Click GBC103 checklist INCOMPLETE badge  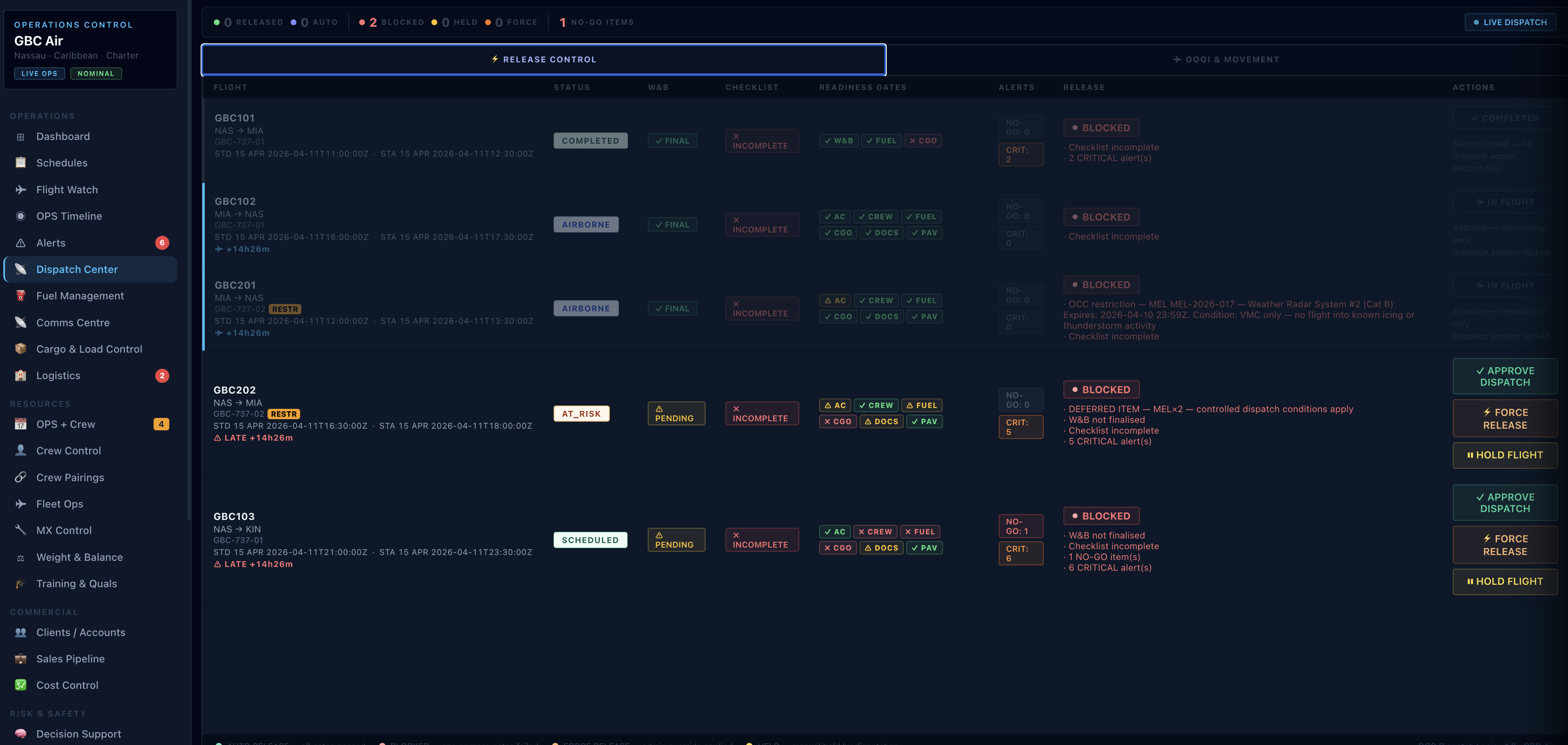point(761,540)
